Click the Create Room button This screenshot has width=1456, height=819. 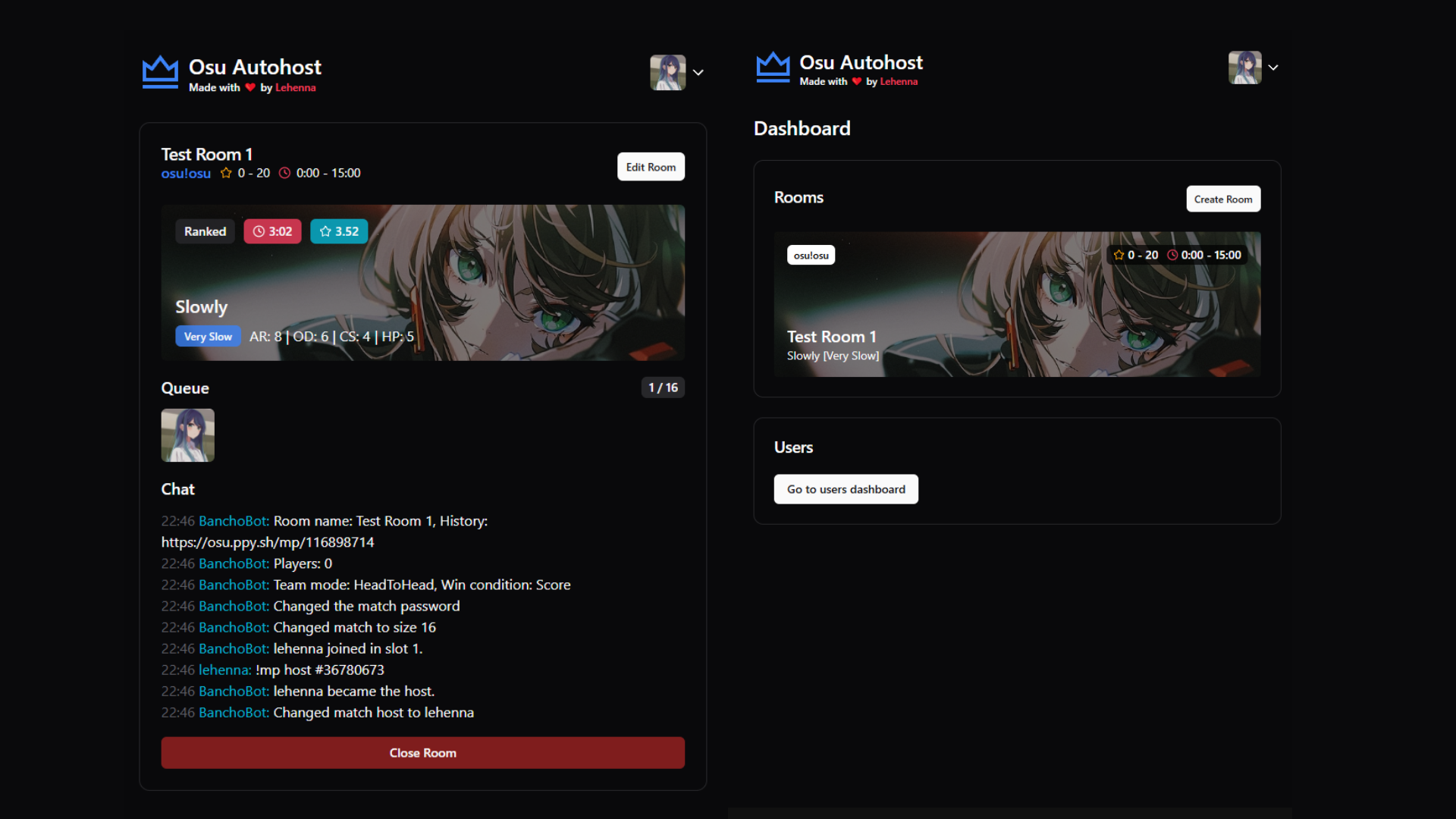[x=1223, y=199]
